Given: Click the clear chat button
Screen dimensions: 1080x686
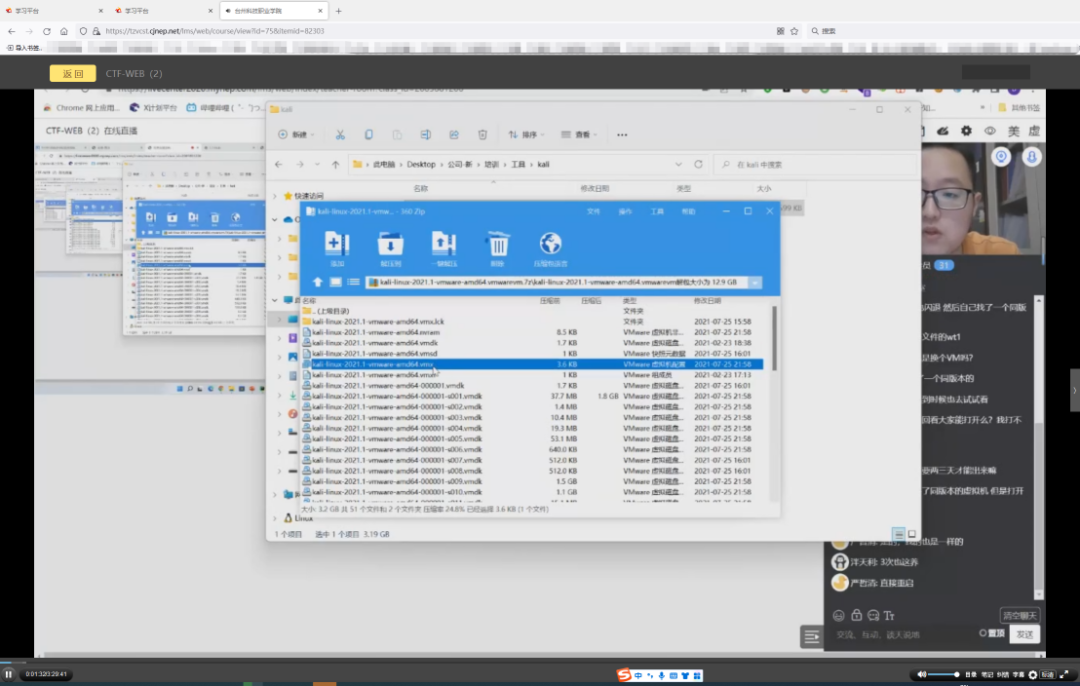Looking at the screenshot, I should pos(1019,616).
